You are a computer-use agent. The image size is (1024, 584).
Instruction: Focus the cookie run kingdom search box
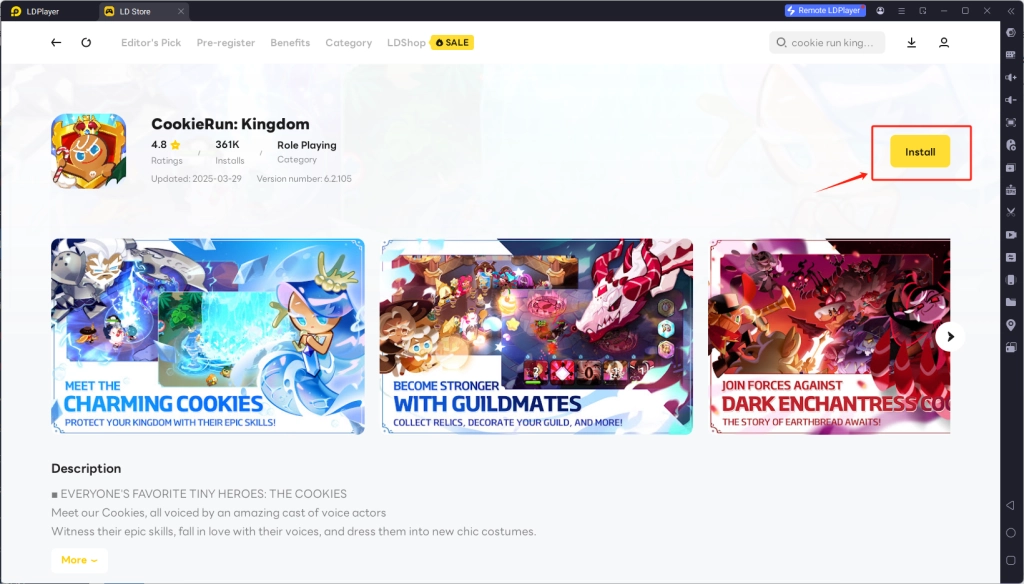tap(827, 42)
